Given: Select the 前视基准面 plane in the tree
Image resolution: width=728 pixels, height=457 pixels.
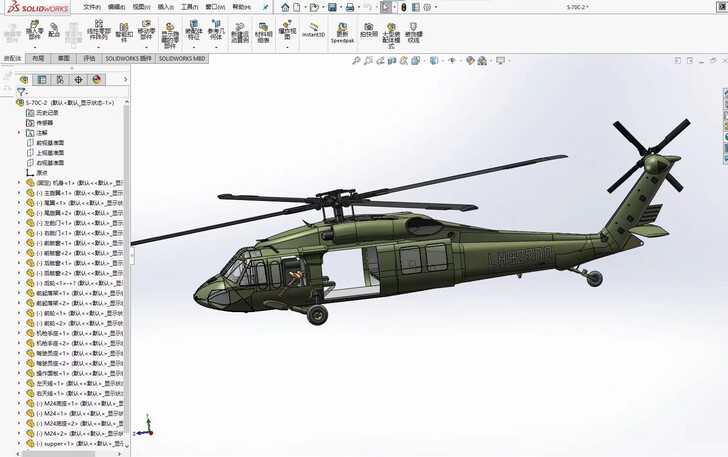Looking at the screenshot, I should point(50,142).
